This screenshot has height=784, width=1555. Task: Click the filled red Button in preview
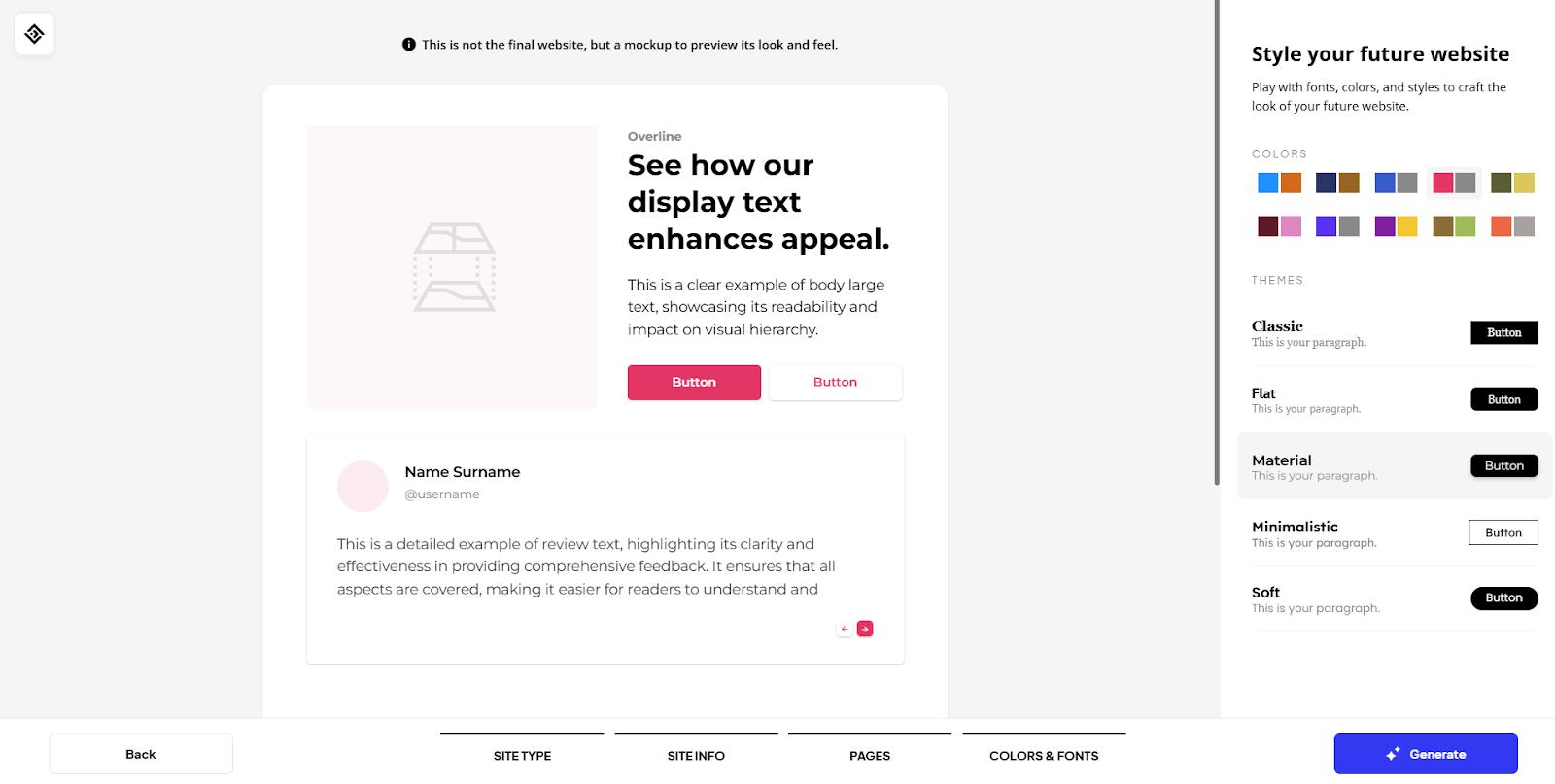(694, 383)
